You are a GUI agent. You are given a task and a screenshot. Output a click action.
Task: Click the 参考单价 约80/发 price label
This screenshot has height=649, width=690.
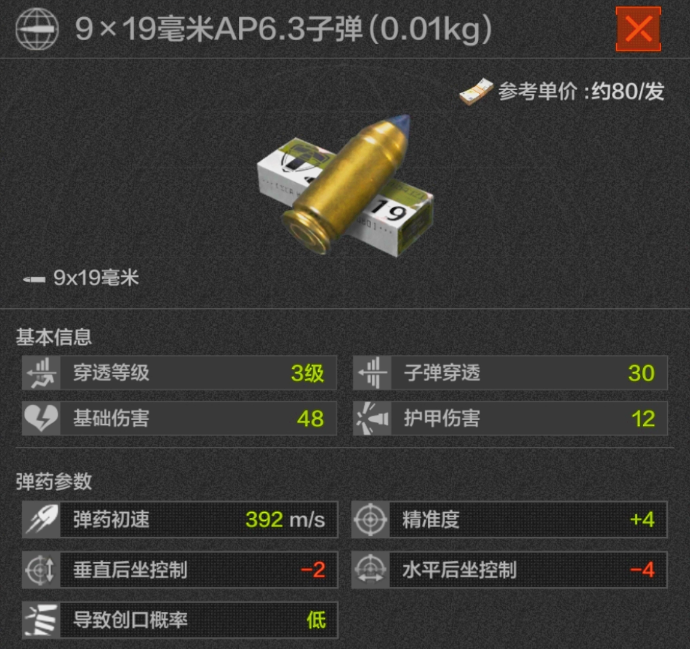(581, 92)
